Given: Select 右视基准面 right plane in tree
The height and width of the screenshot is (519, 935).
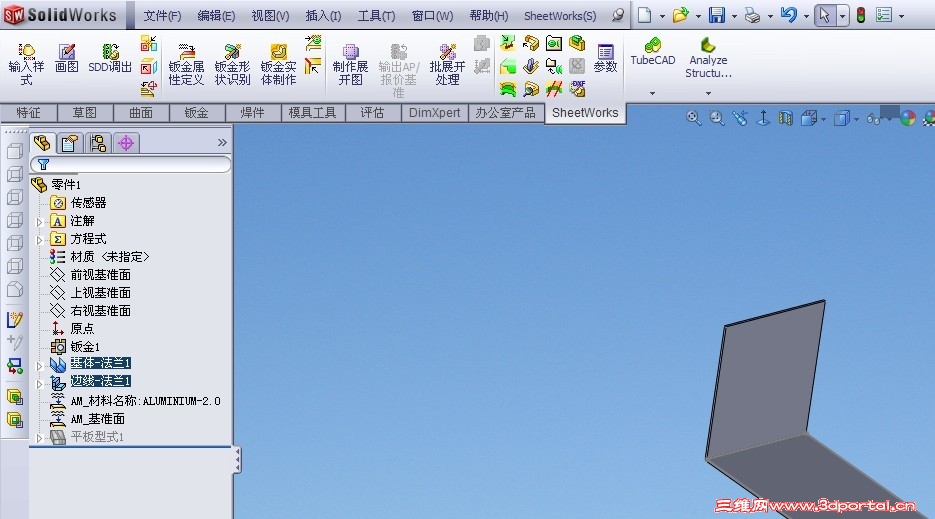Looking at the screenshot, I should coord(100,311).
